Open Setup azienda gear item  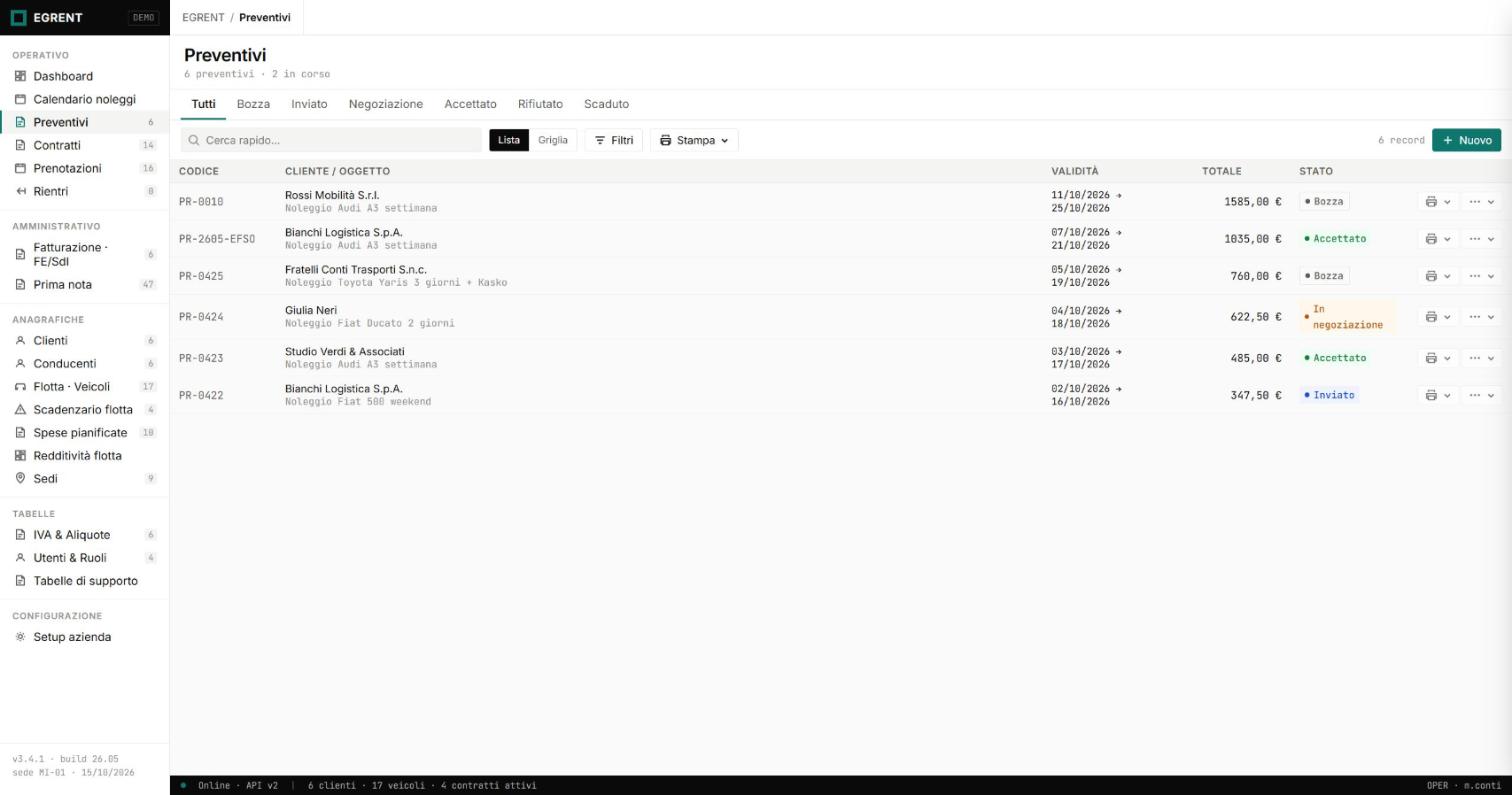[84, 637]
